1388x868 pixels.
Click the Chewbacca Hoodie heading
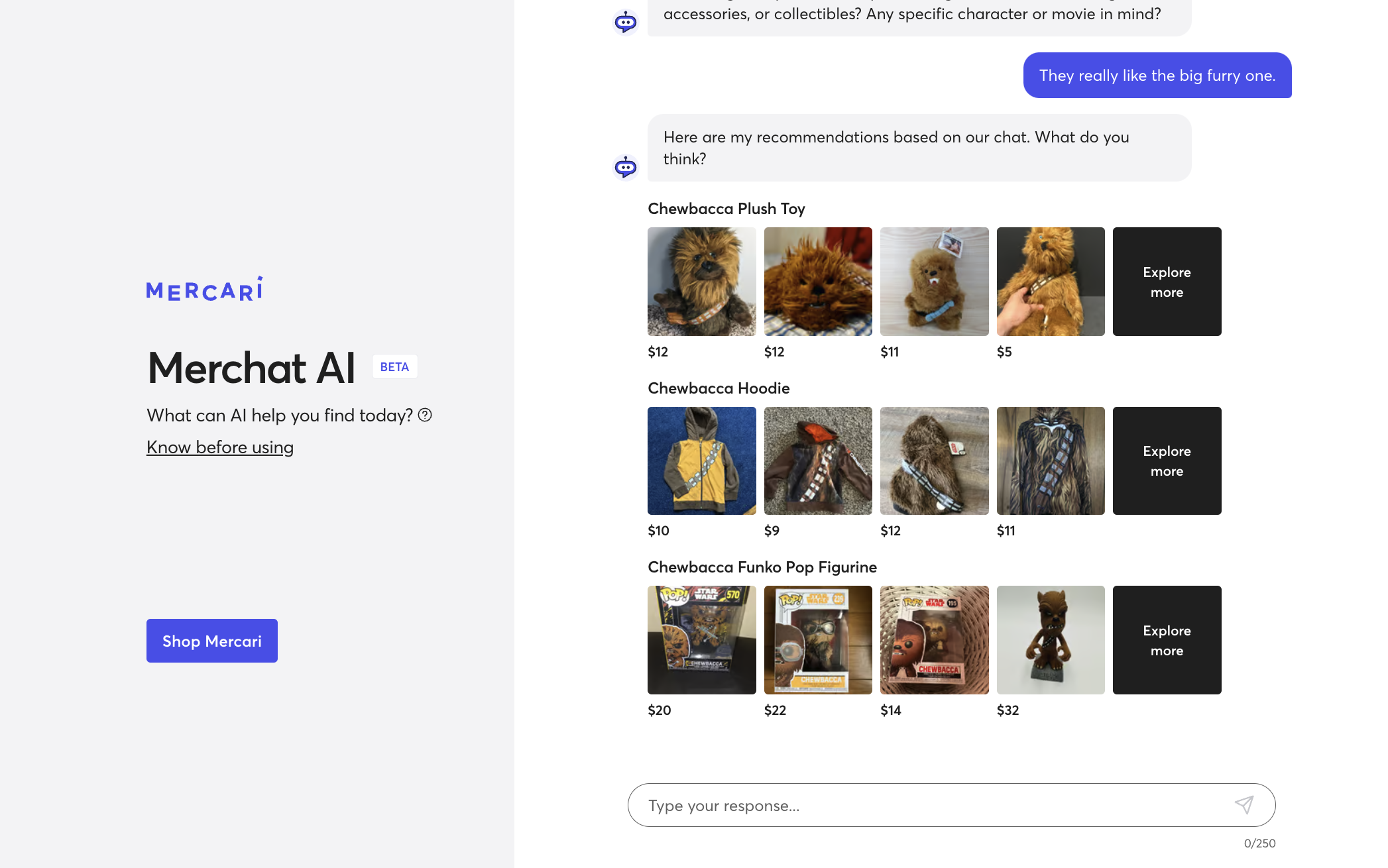719,388
